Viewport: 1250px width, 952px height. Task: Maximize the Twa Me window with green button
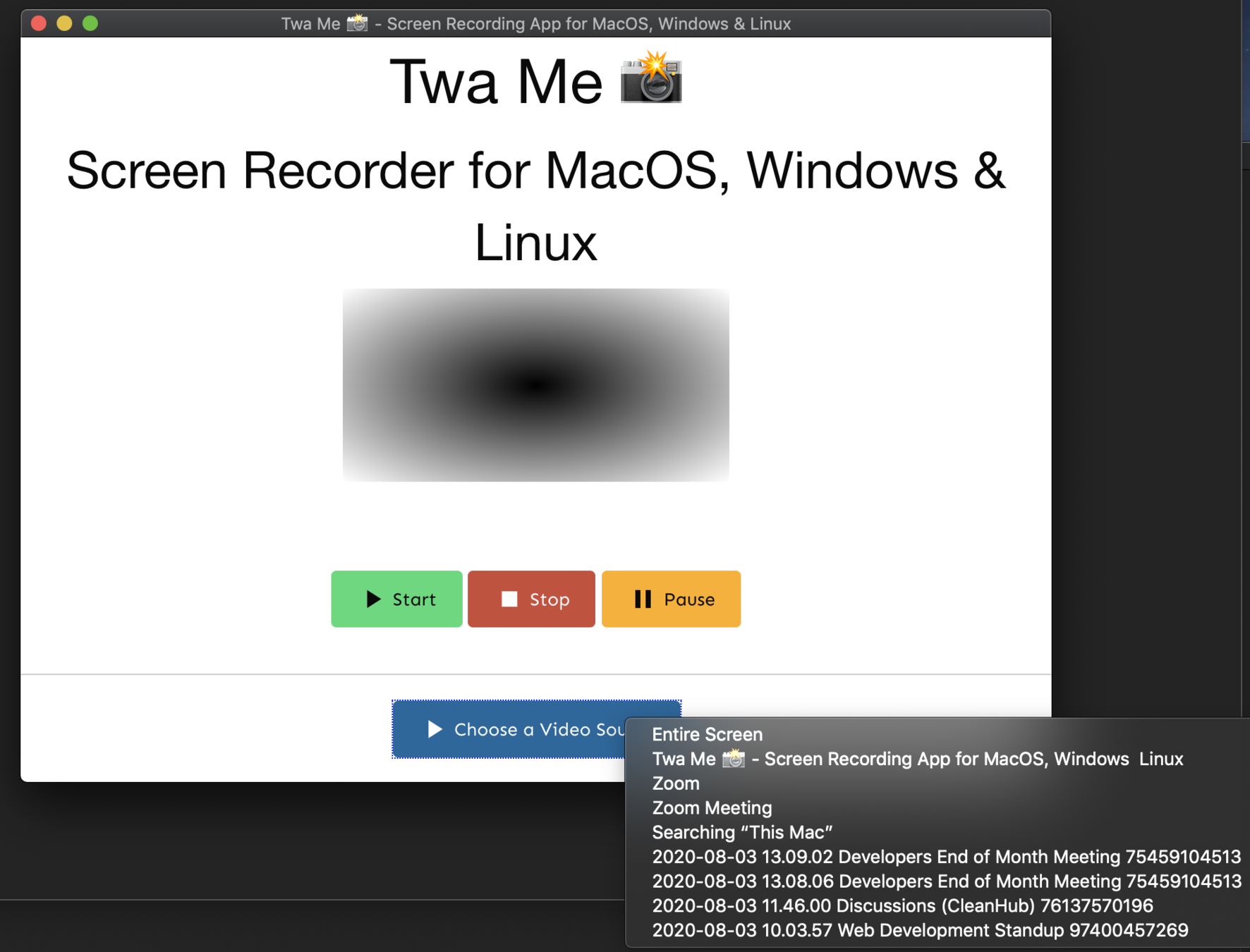90,23
